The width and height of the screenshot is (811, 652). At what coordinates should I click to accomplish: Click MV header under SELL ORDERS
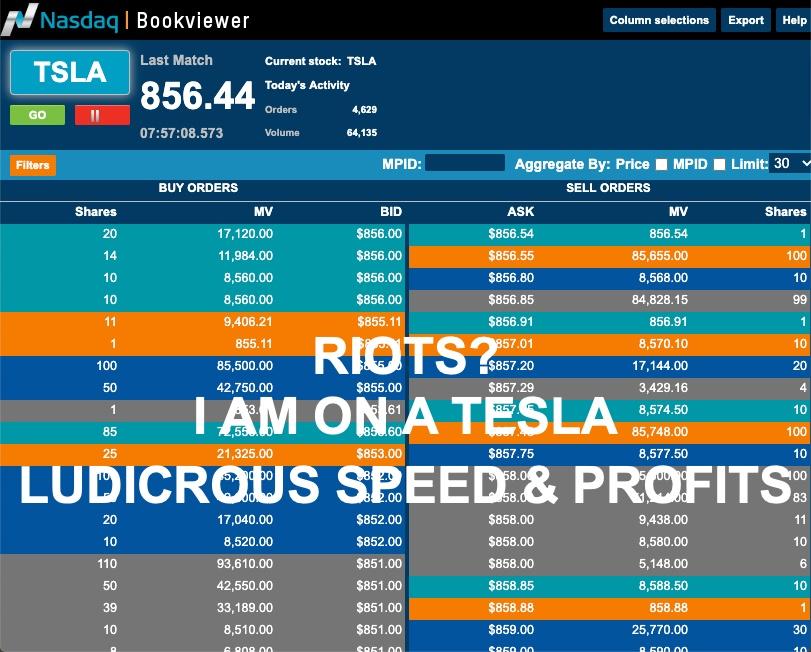(678, 211)
